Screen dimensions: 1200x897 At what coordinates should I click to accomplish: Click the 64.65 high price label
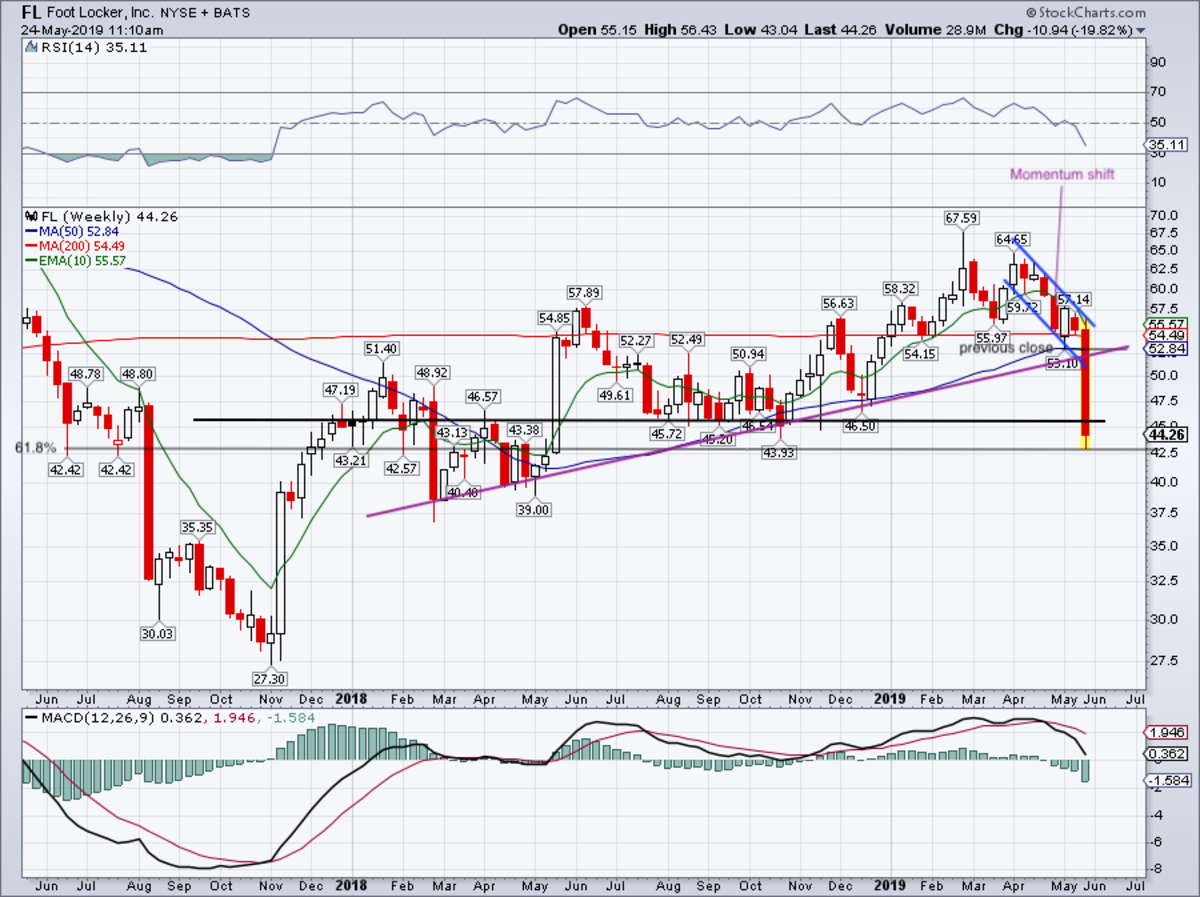point(1012,240)
